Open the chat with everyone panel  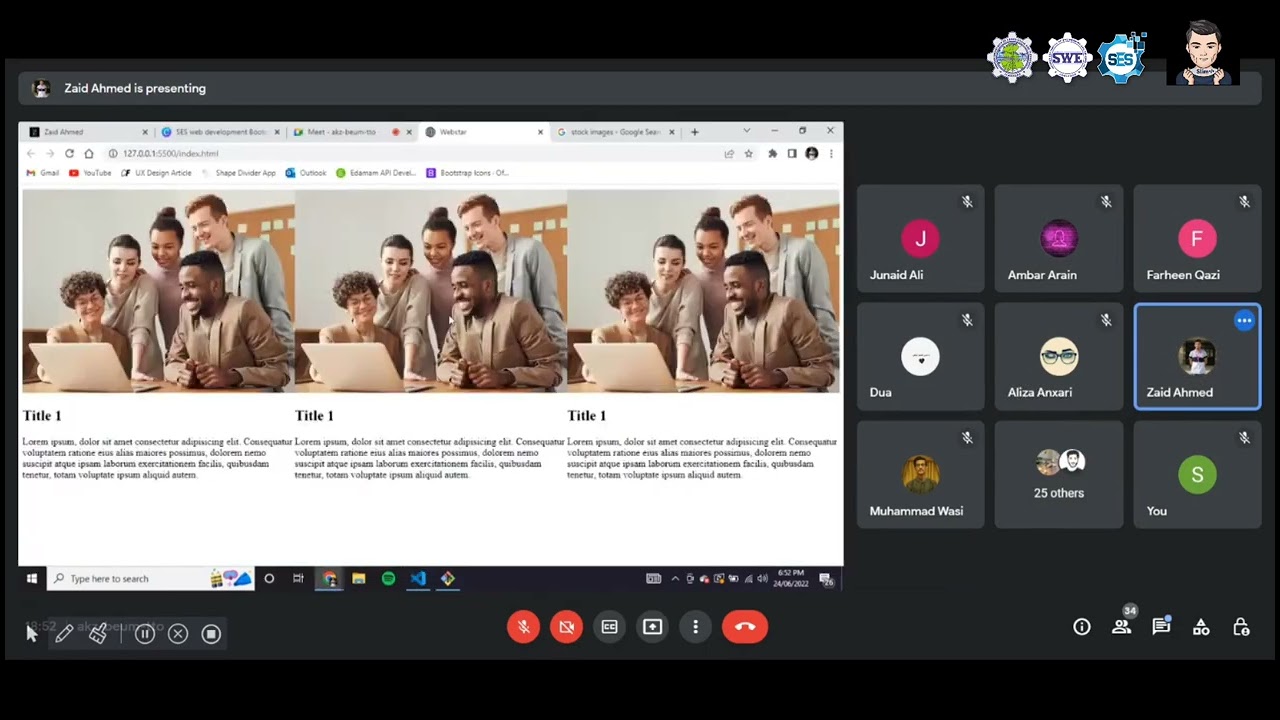click(1161, 627)
